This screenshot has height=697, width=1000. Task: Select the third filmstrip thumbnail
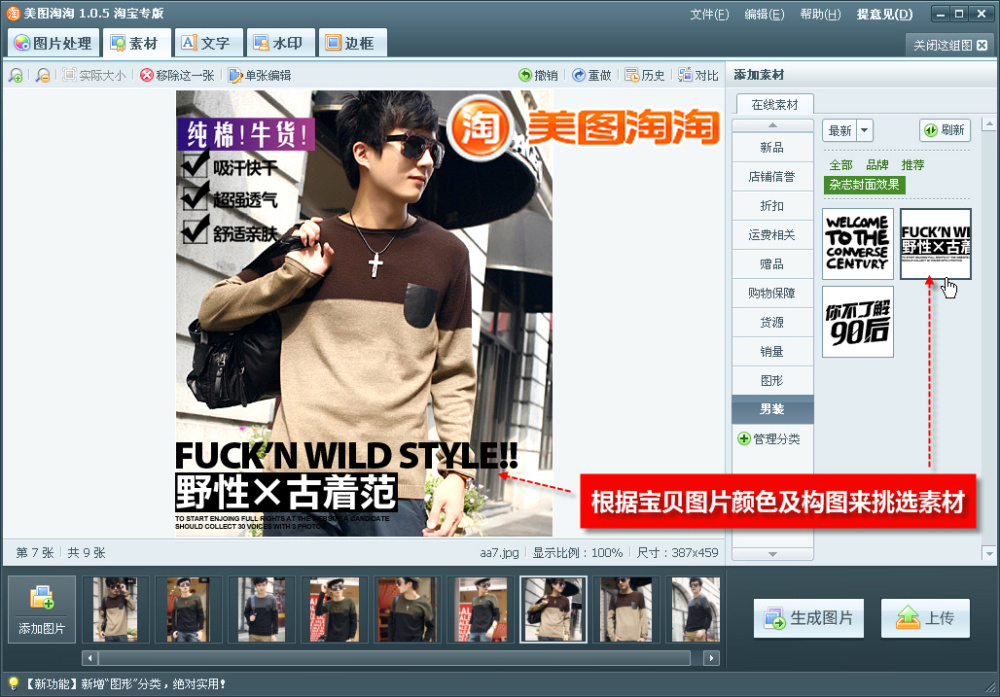coord(261,609)
